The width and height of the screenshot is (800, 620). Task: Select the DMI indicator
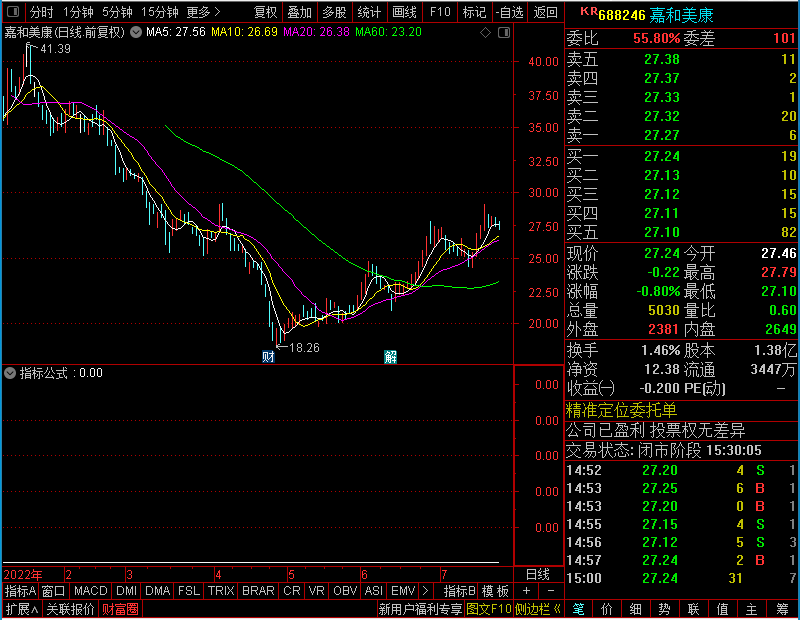(126, 591)
